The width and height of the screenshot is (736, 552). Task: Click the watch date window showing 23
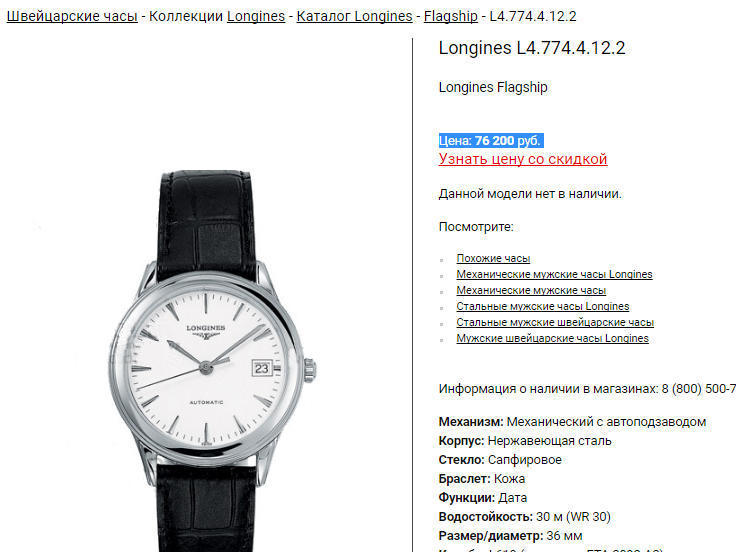(x=261, y=368)
